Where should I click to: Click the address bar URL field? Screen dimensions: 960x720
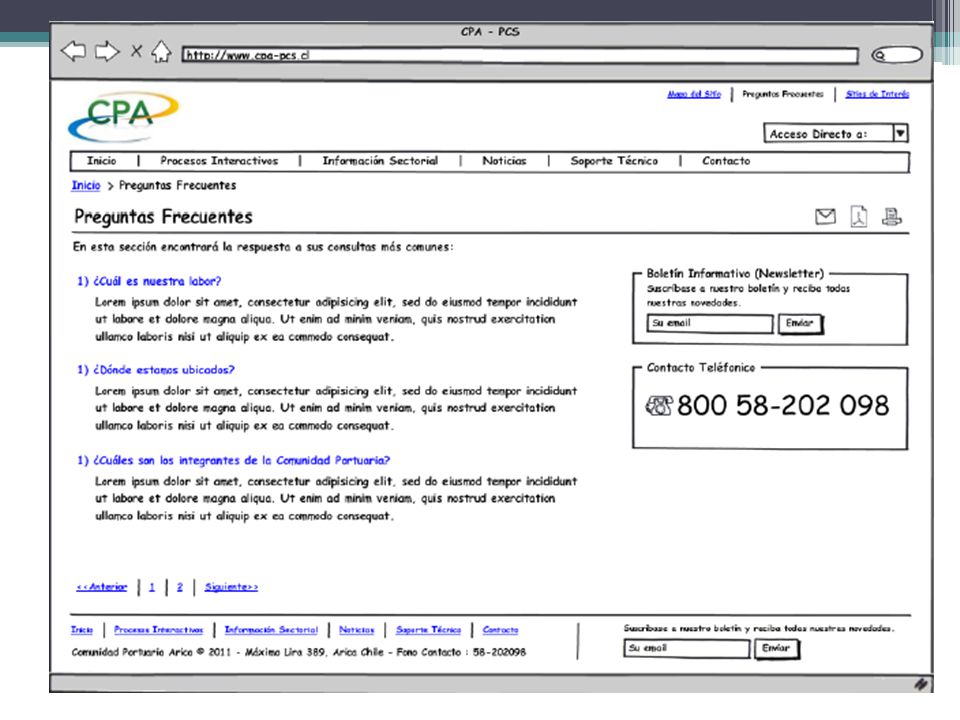point(520,56)
